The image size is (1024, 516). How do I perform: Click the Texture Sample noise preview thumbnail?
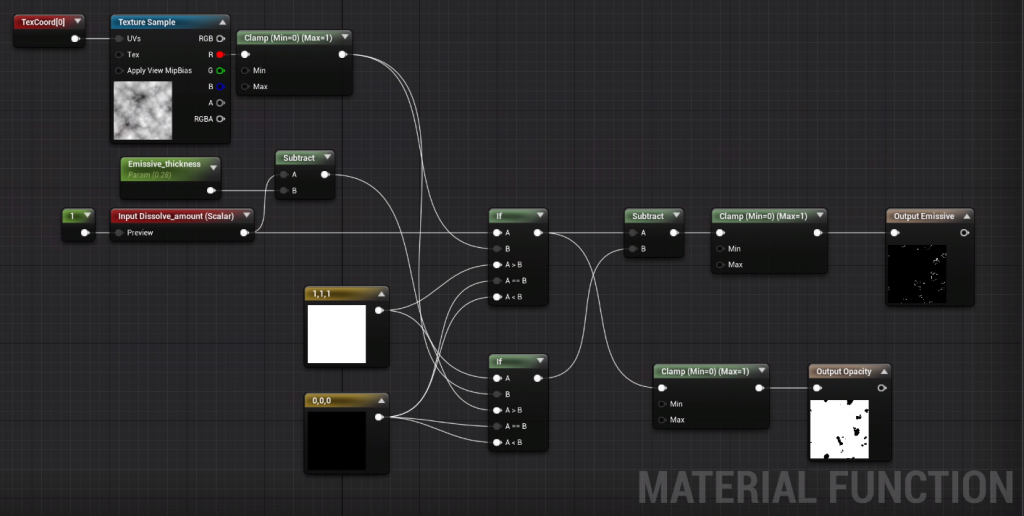click(143, 110)
